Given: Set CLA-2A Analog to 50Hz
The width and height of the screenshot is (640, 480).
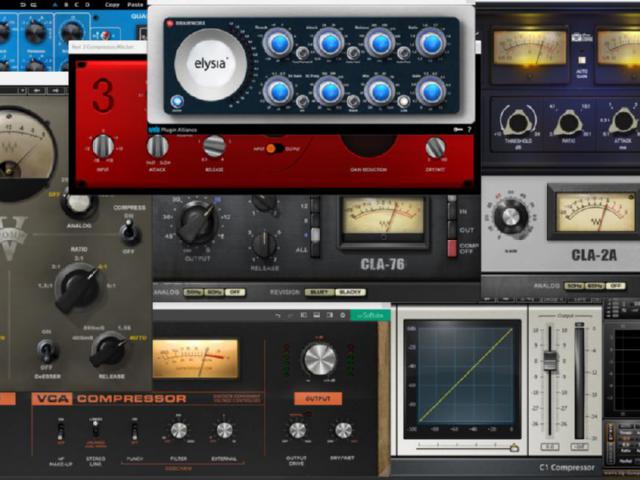Looking at the screenshot, I should coord(574,286).
